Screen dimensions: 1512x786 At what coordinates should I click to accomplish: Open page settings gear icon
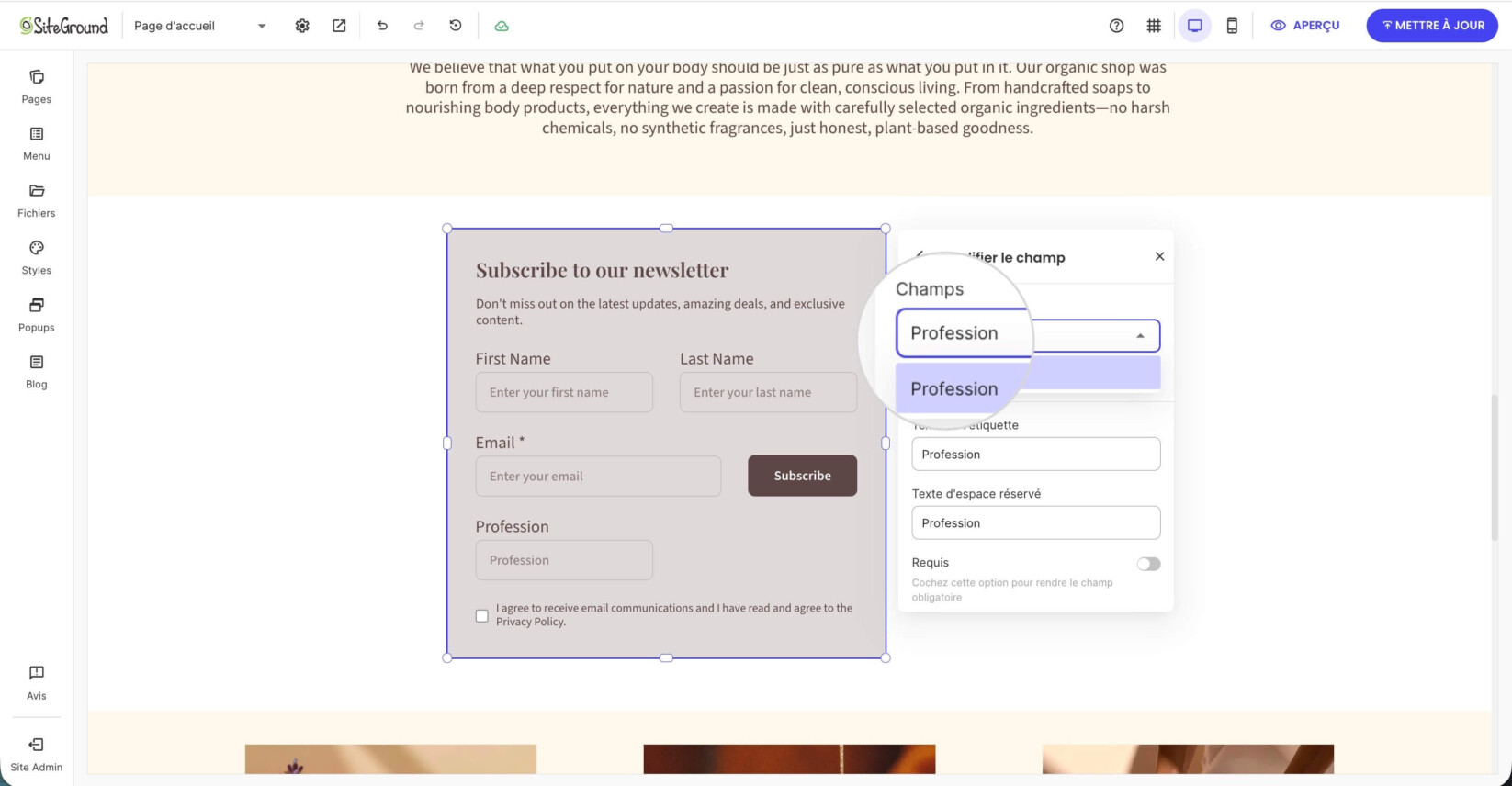tap(302, 26)
